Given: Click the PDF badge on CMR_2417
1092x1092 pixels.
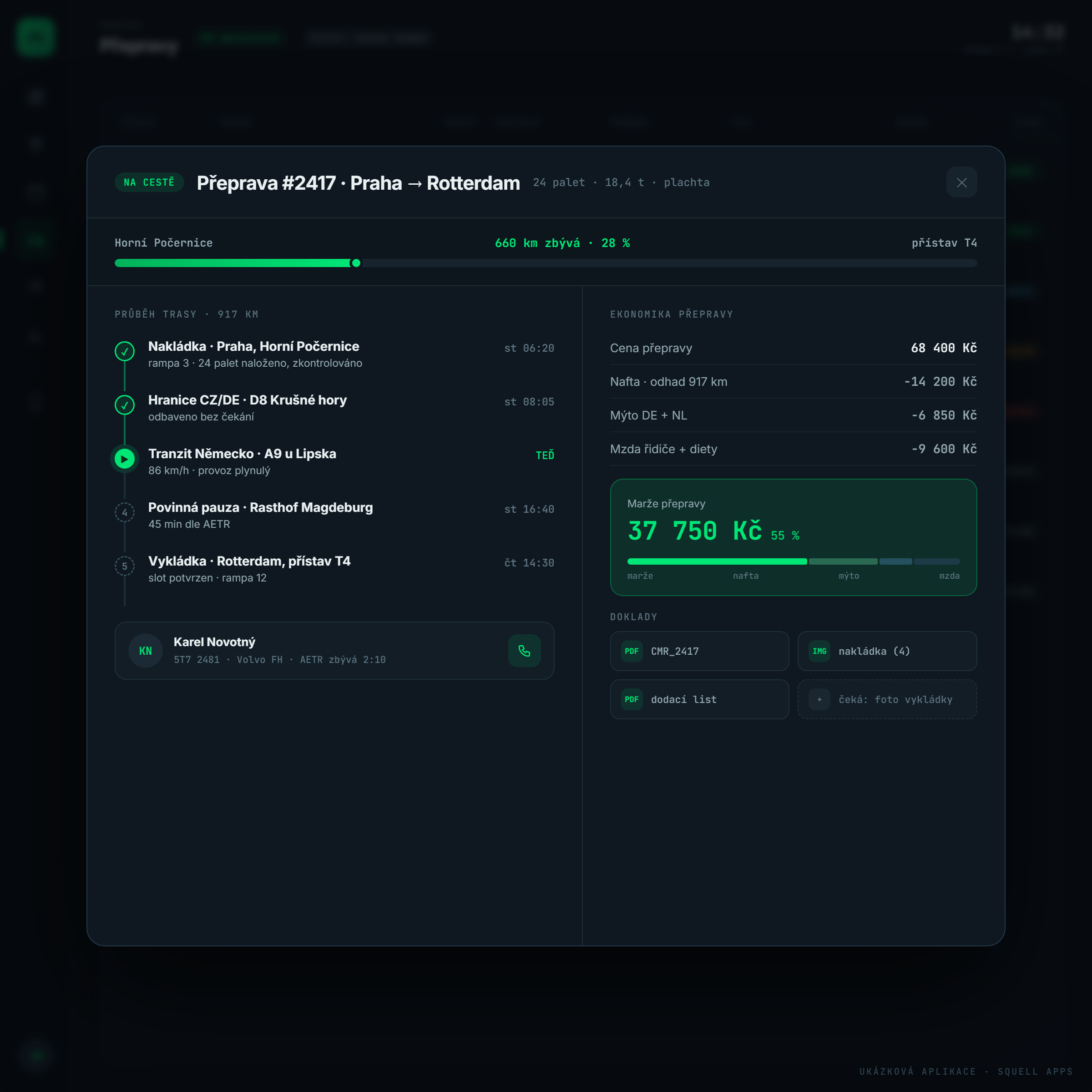Looking at the screenshot, I should (x=632, y=651).
